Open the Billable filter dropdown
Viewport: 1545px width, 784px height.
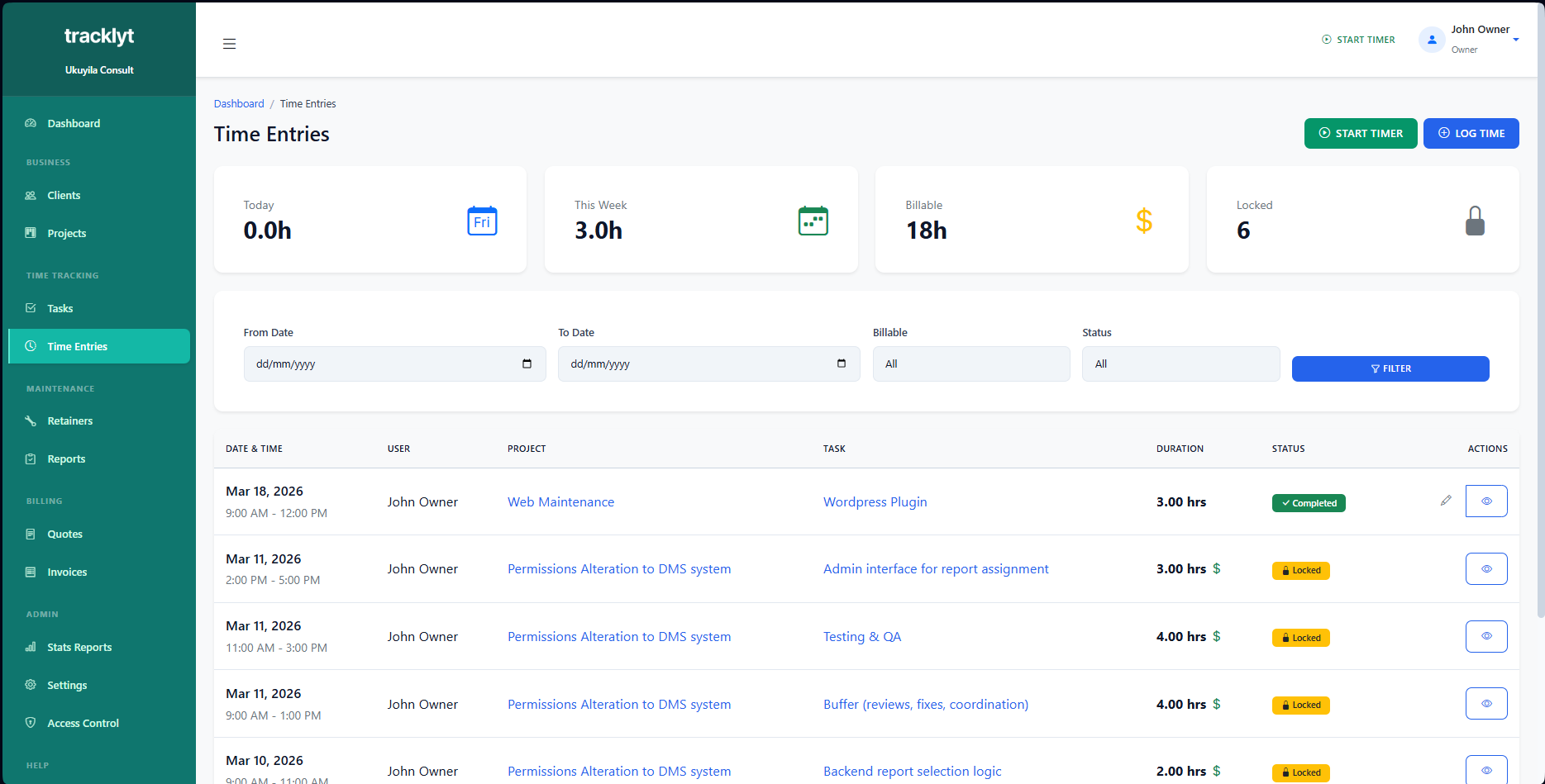971,363
